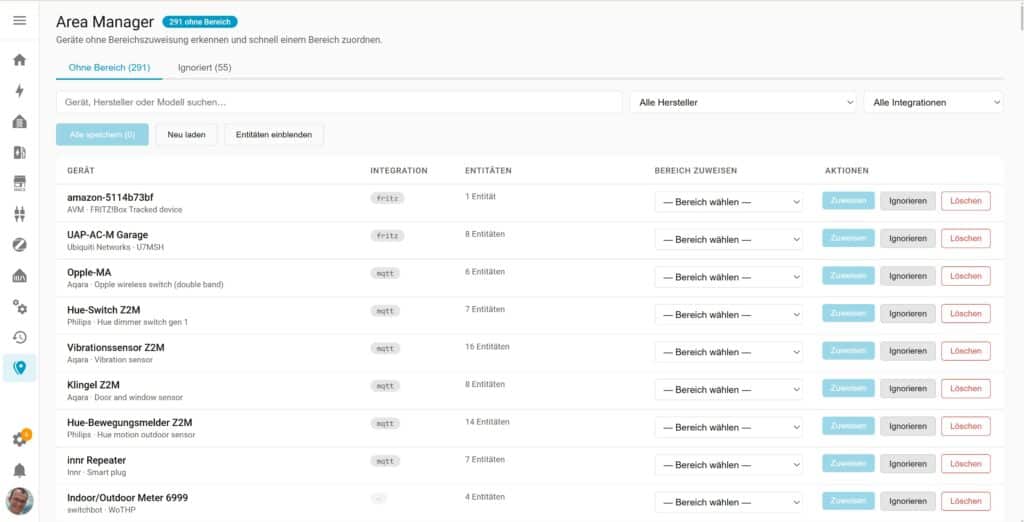Switch to Ohne Bereich (291) tab
The height and width of the screenshot is (522, 1024).
[x=109, y=67]
